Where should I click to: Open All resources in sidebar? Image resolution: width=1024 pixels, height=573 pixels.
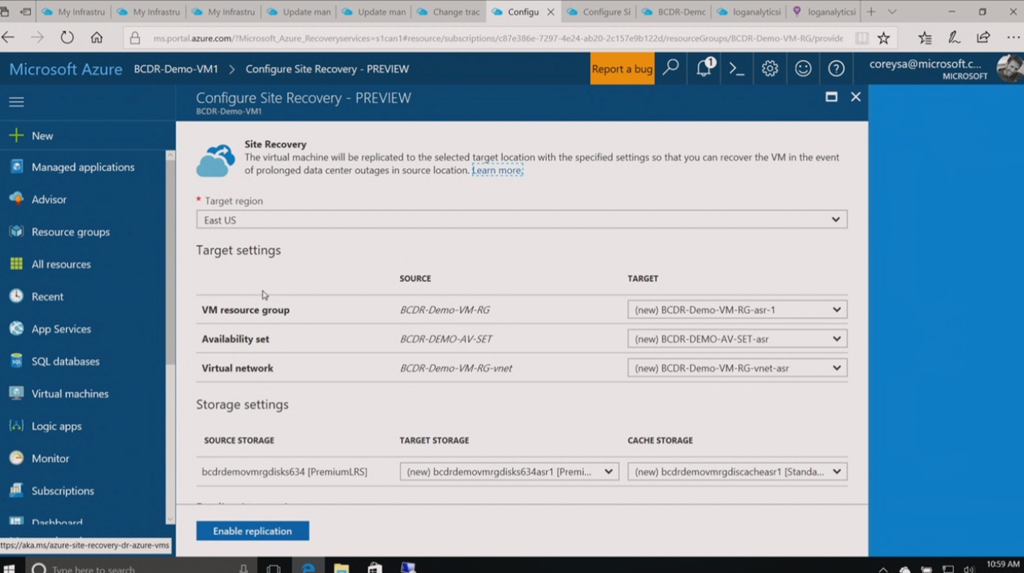tap(61, 264)
